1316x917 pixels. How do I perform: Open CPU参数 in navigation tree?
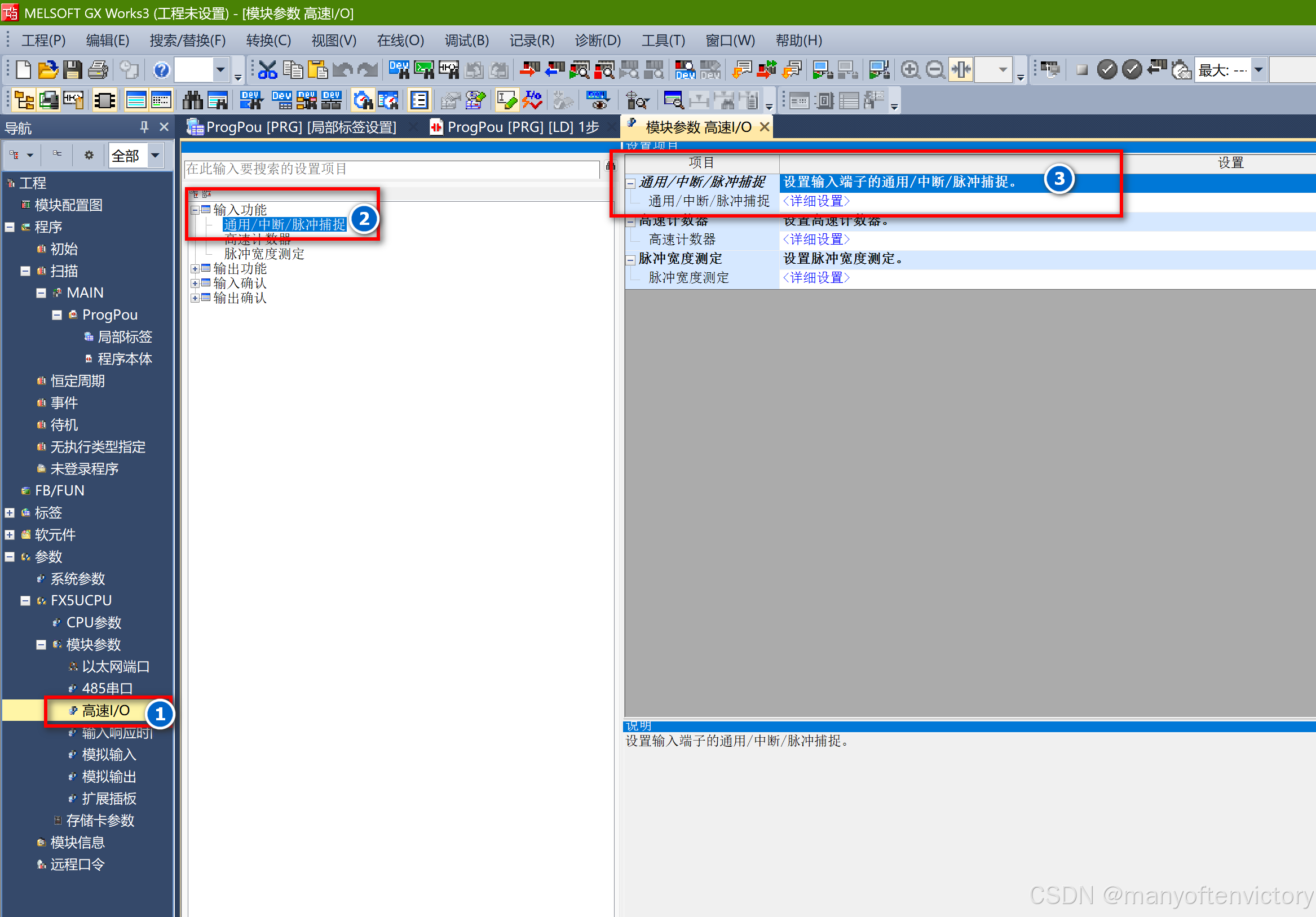(x=94, y=623)
